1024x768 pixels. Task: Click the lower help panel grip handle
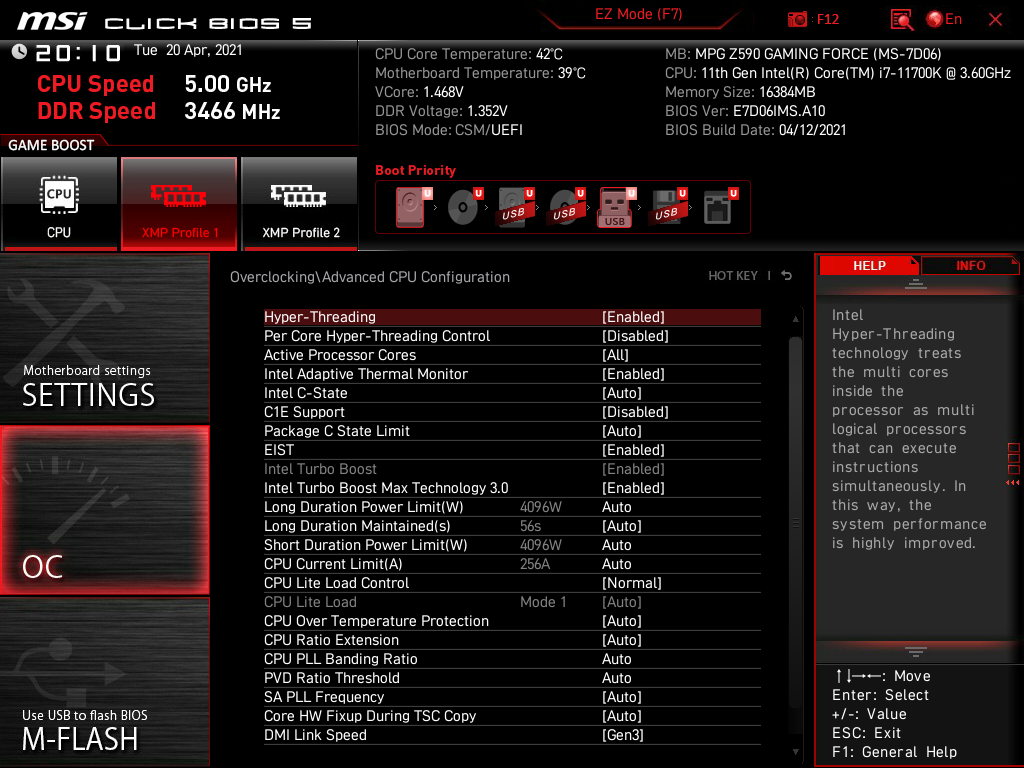tap(916, 651)
